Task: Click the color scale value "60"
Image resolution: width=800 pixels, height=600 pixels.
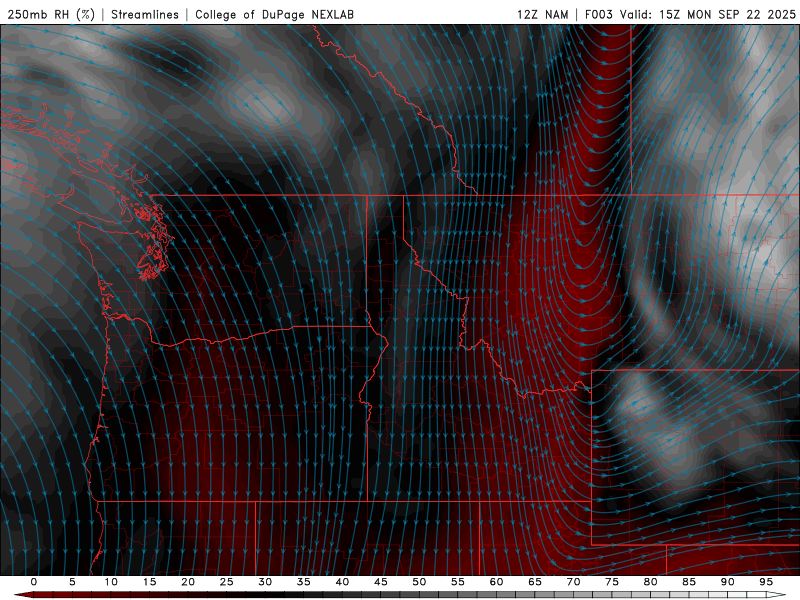Action: point(496,582)
